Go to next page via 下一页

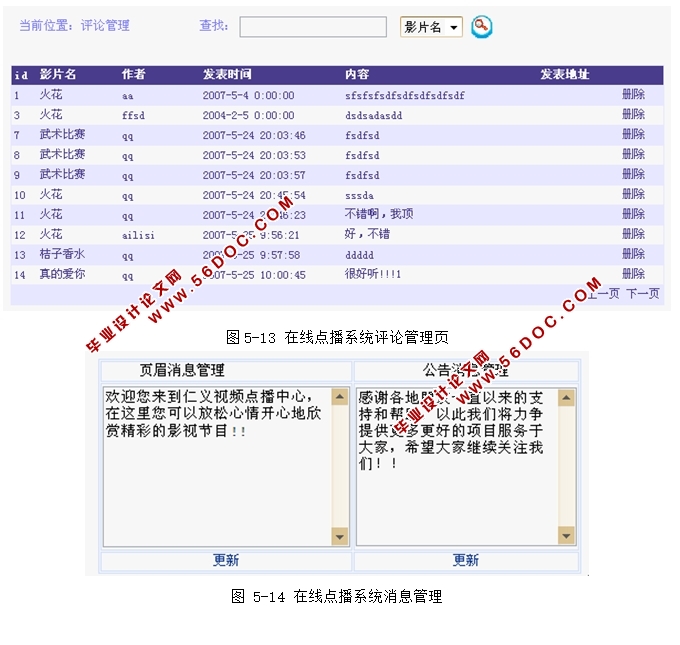click(643, 294)
